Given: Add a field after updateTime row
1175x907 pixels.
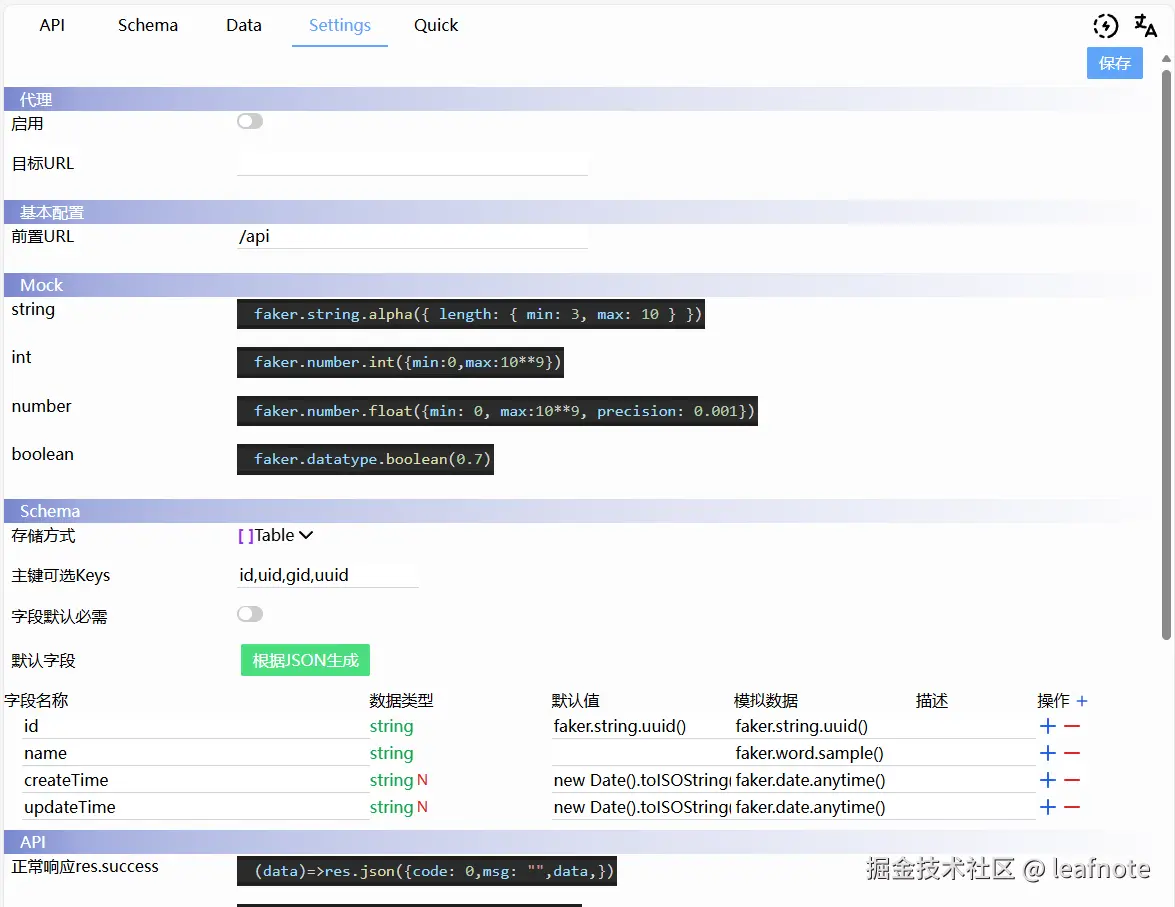Looking at the screenshot, I should [x=1048, y=807].
